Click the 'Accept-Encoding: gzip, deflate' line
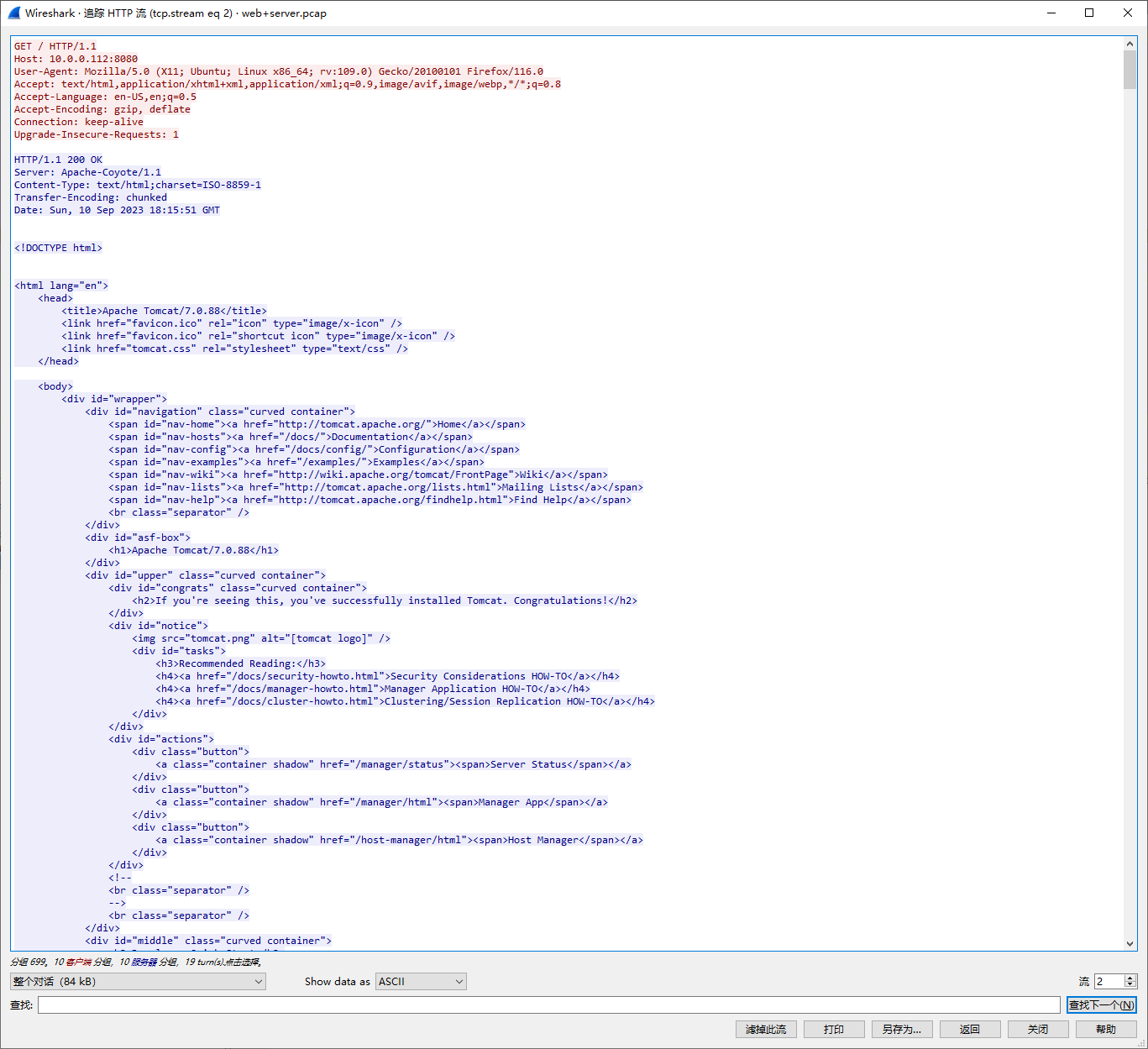 [102, 109]
